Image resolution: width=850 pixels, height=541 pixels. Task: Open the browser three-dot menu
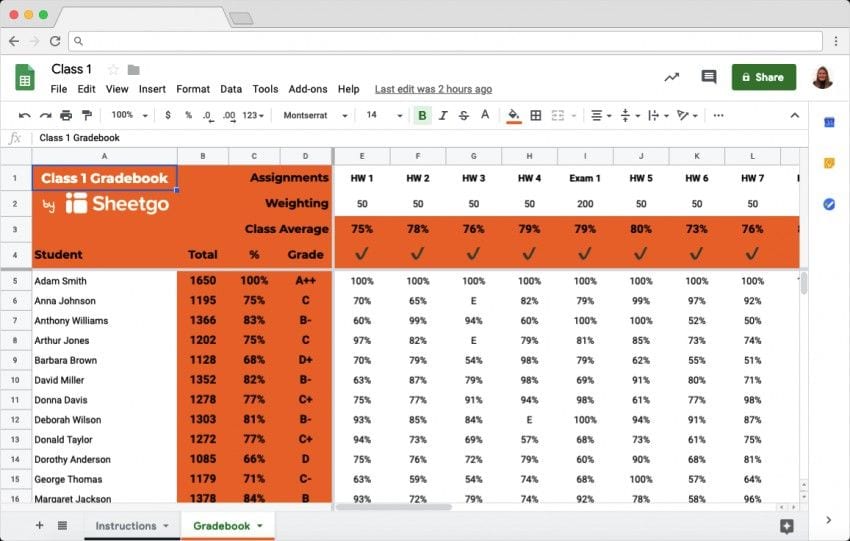(x=836, y=41)
